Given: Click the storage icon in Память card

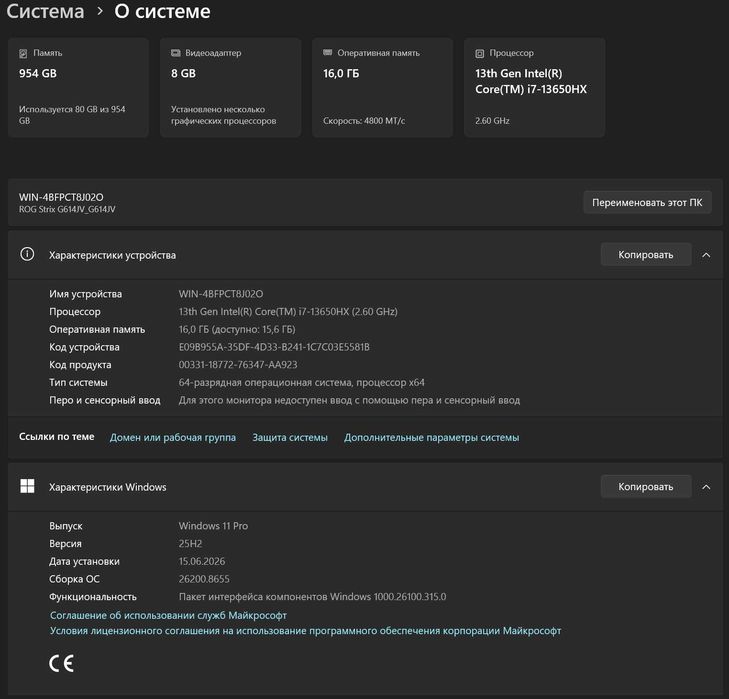Looking at the screenshot, I should (x=23, y=53).
